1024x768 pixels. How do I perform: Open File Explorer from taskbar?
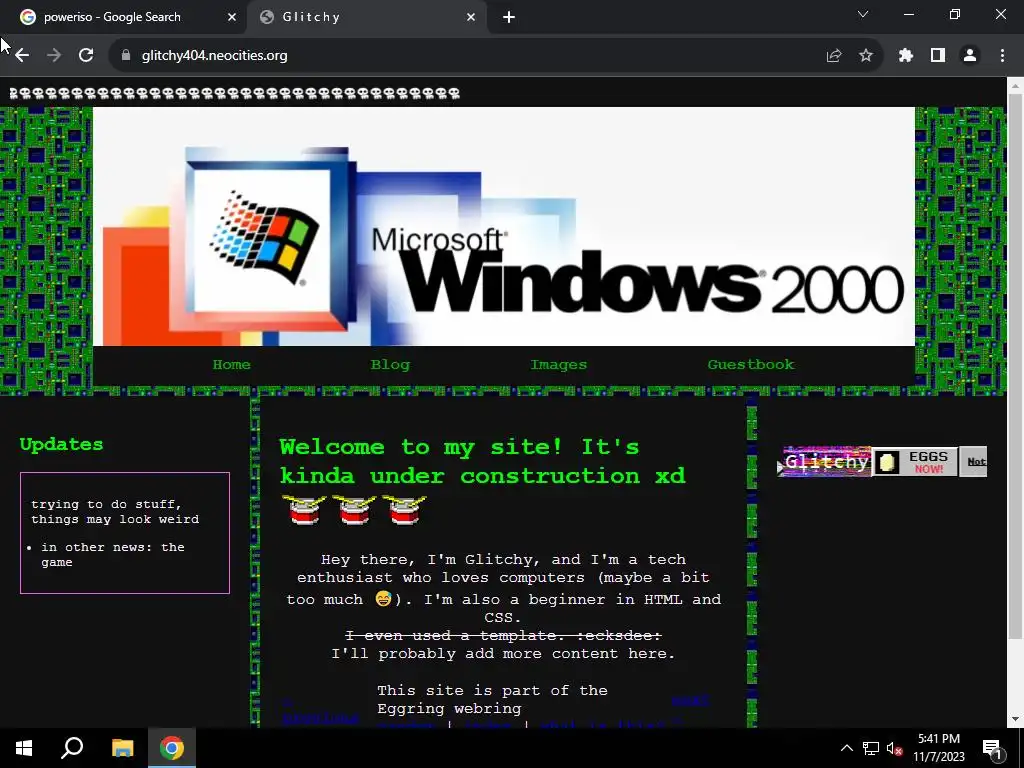point(122,748)
